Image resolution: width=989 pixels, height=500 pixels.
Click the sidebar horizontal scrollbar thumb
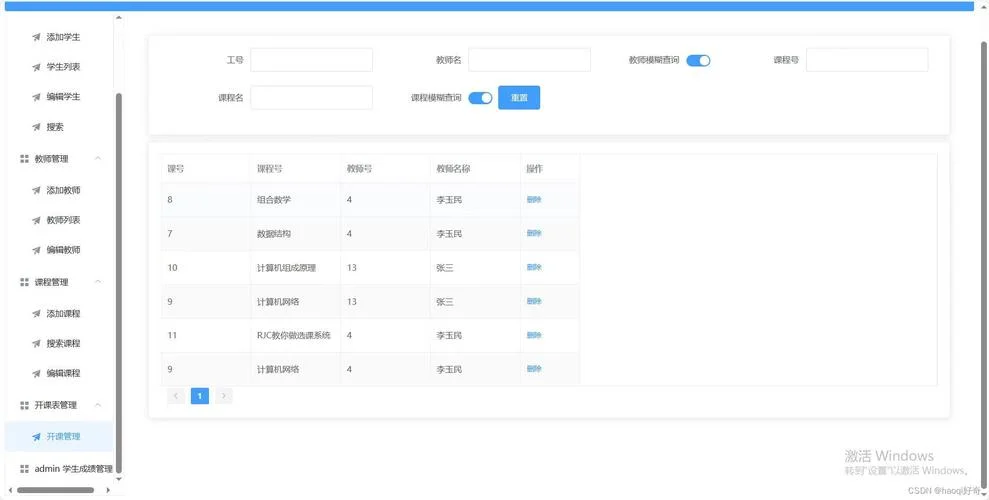tap(56, 490)
